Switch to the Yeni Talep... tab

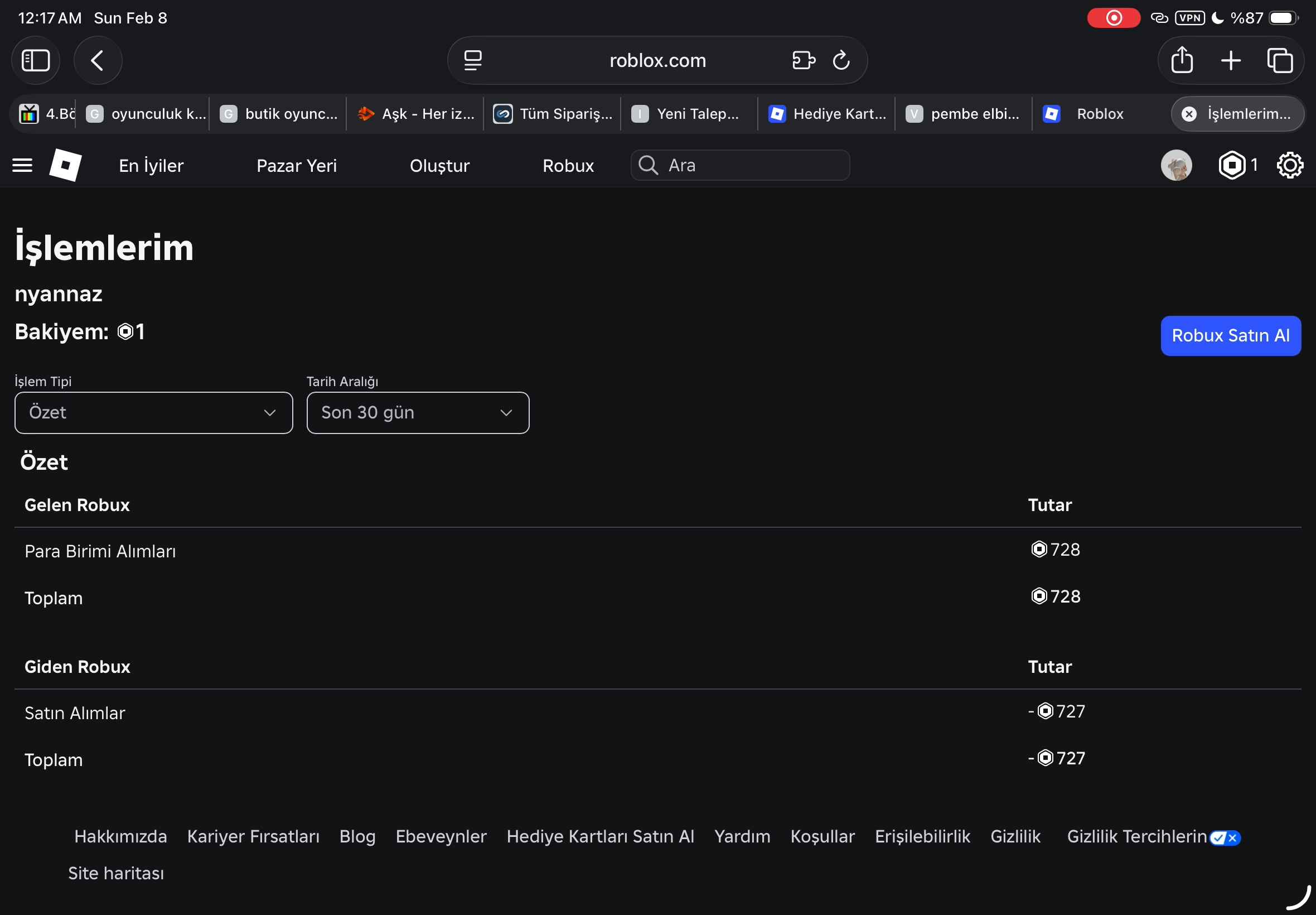point(689,114)
